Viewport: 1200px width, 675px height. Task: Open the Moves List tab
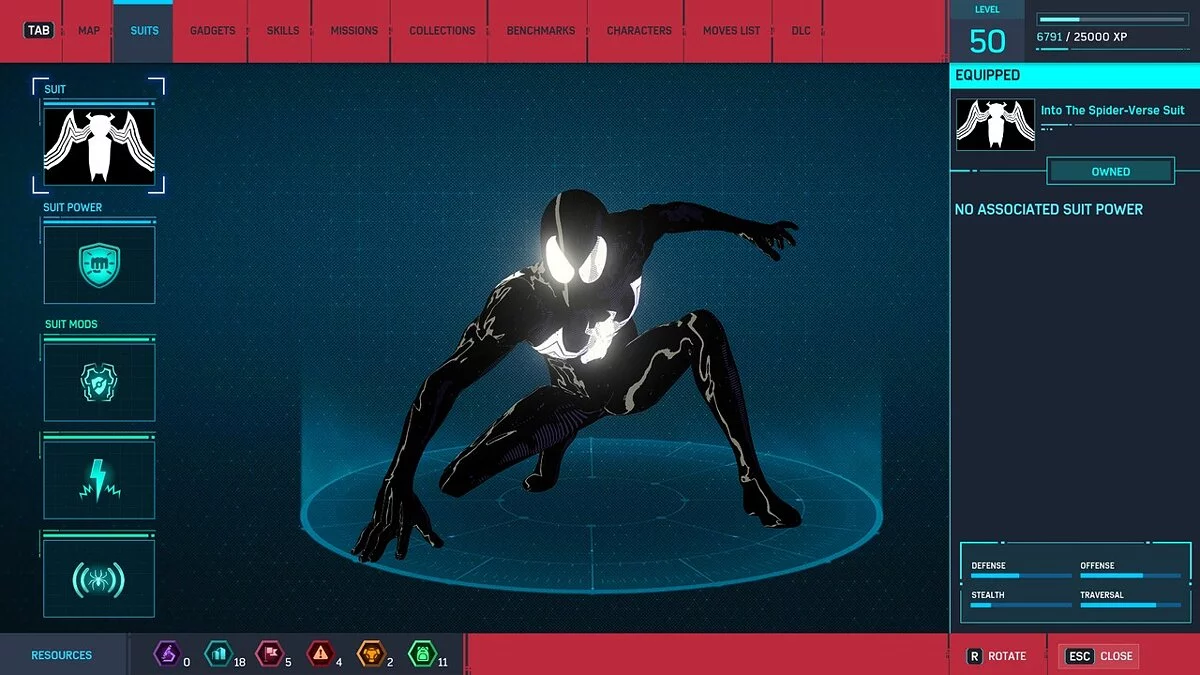731,31
